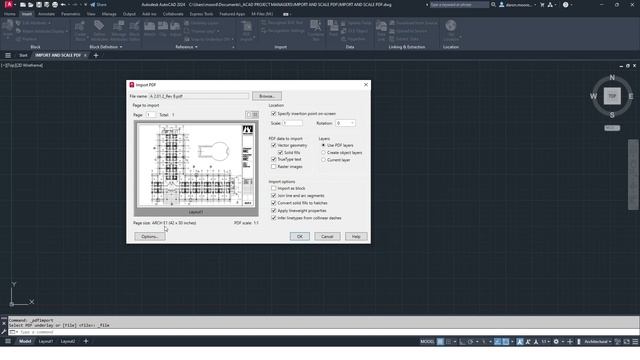
Task: Click the Scale input field
Action: click(293, 123)
